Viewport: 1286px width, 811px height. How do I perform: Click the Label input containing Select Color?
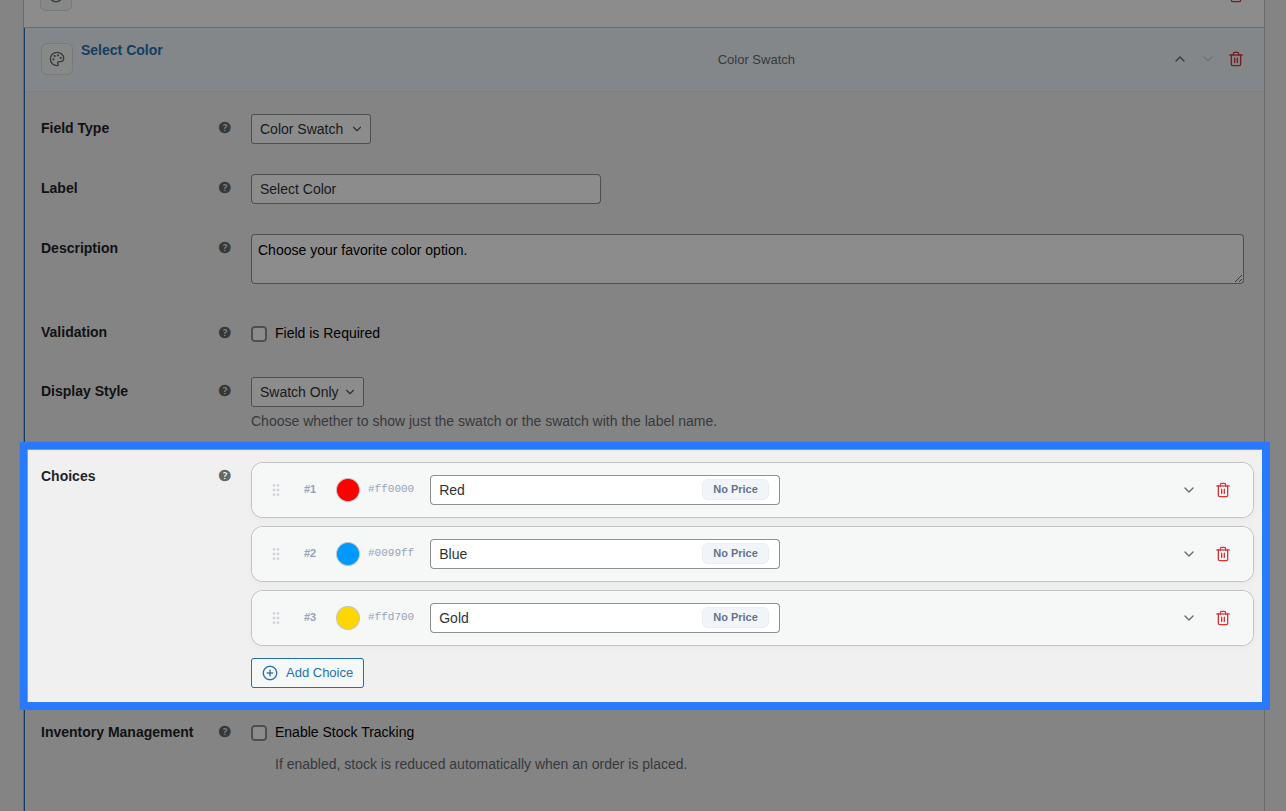pyautogui.click(x=426, y=189)
